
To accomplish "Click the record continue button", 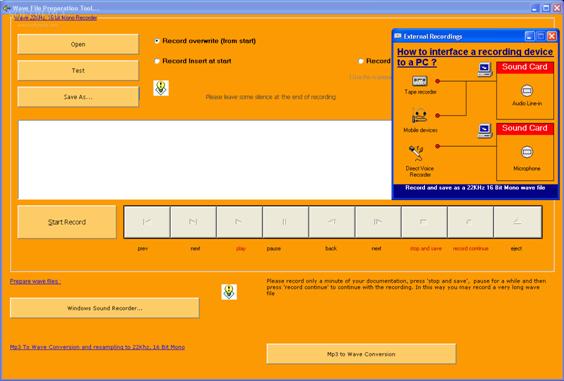I will point(470,222).
